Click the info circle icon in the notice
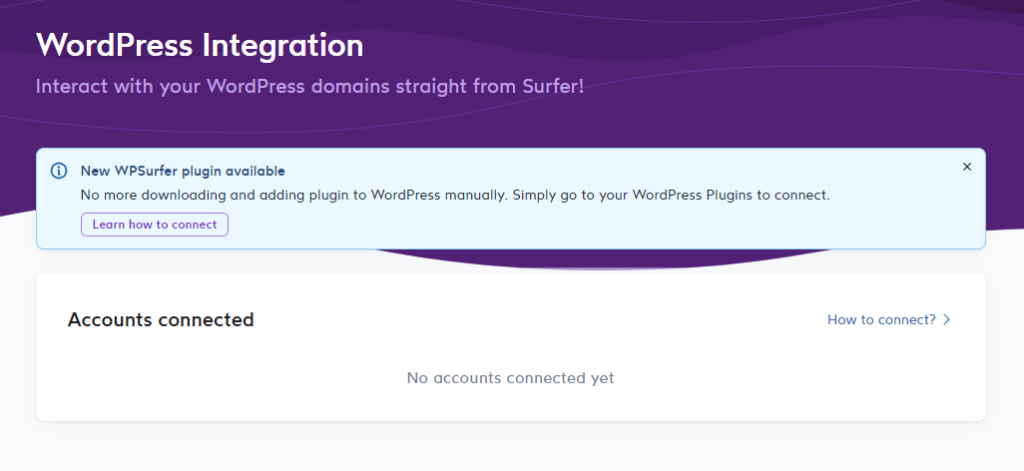Viewport: 1024px width, 471px height. click(x=59, y=171)
